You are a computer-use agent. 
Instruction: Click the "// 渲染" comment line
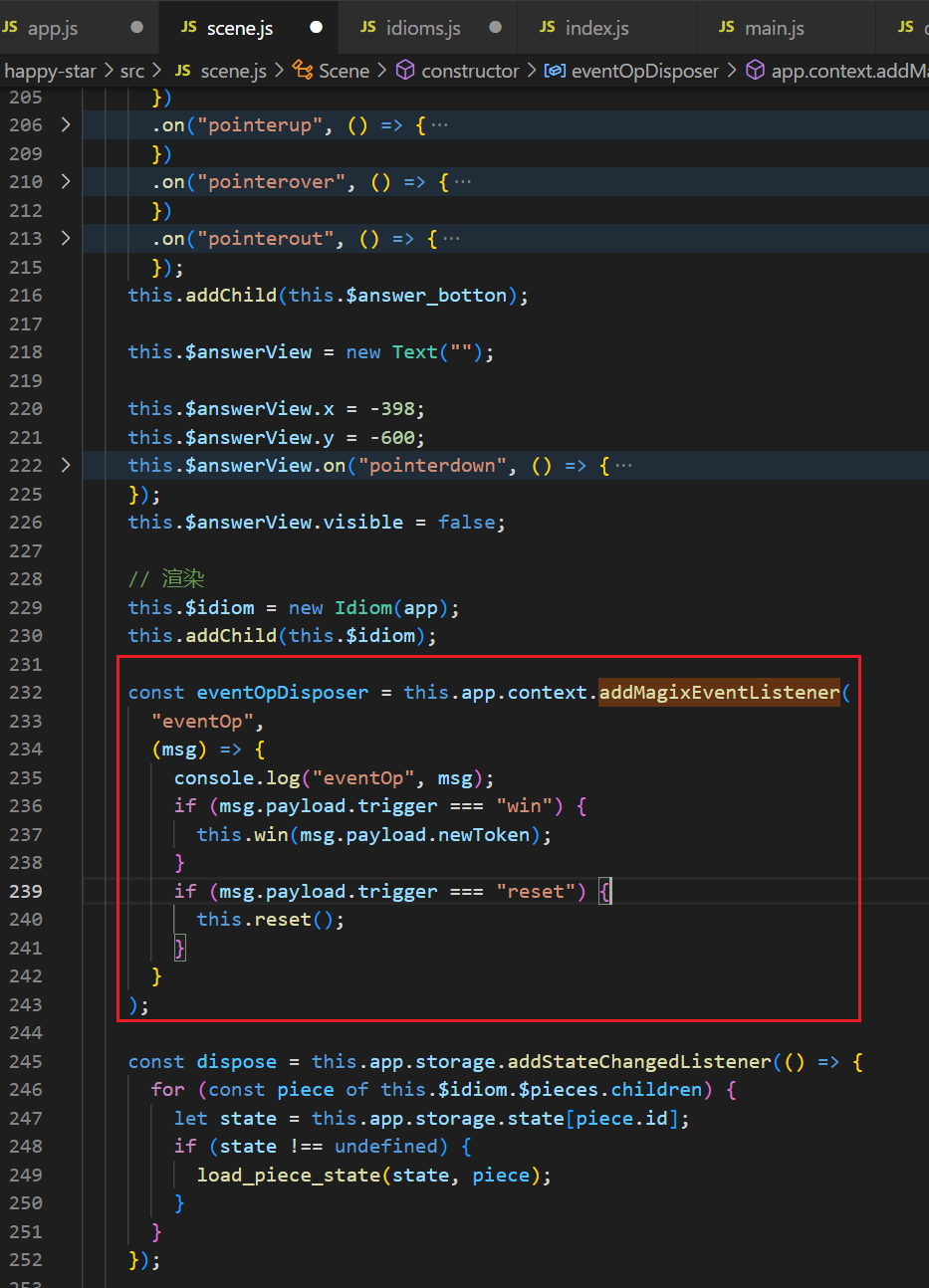coord(166,578)
